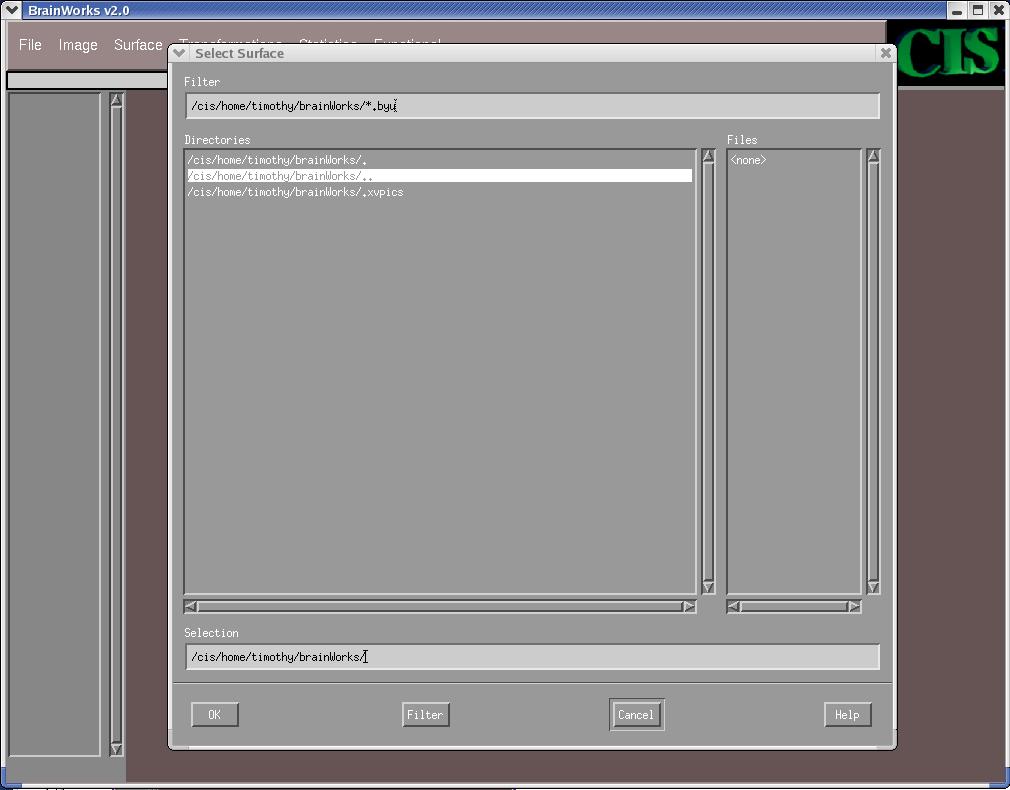This screenshot has height=790, width=1010.
Task: Open BrainWorks window menu arrow in title bar
Action: coord(12,10)
